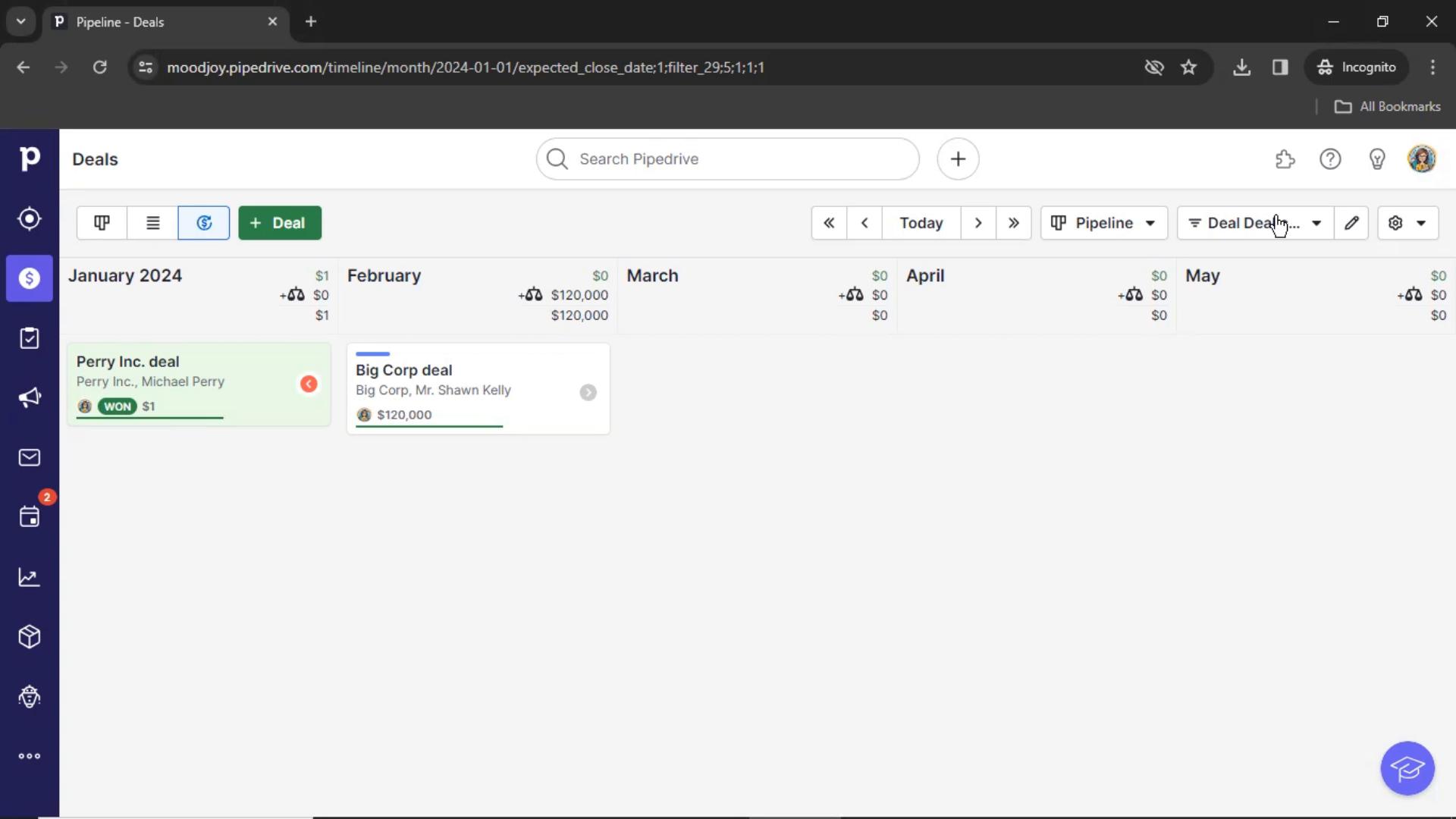Viewport: 1456px width, 819px height.
Task: Click Search Pipedrive input field
Action: (x=727, y=158)
